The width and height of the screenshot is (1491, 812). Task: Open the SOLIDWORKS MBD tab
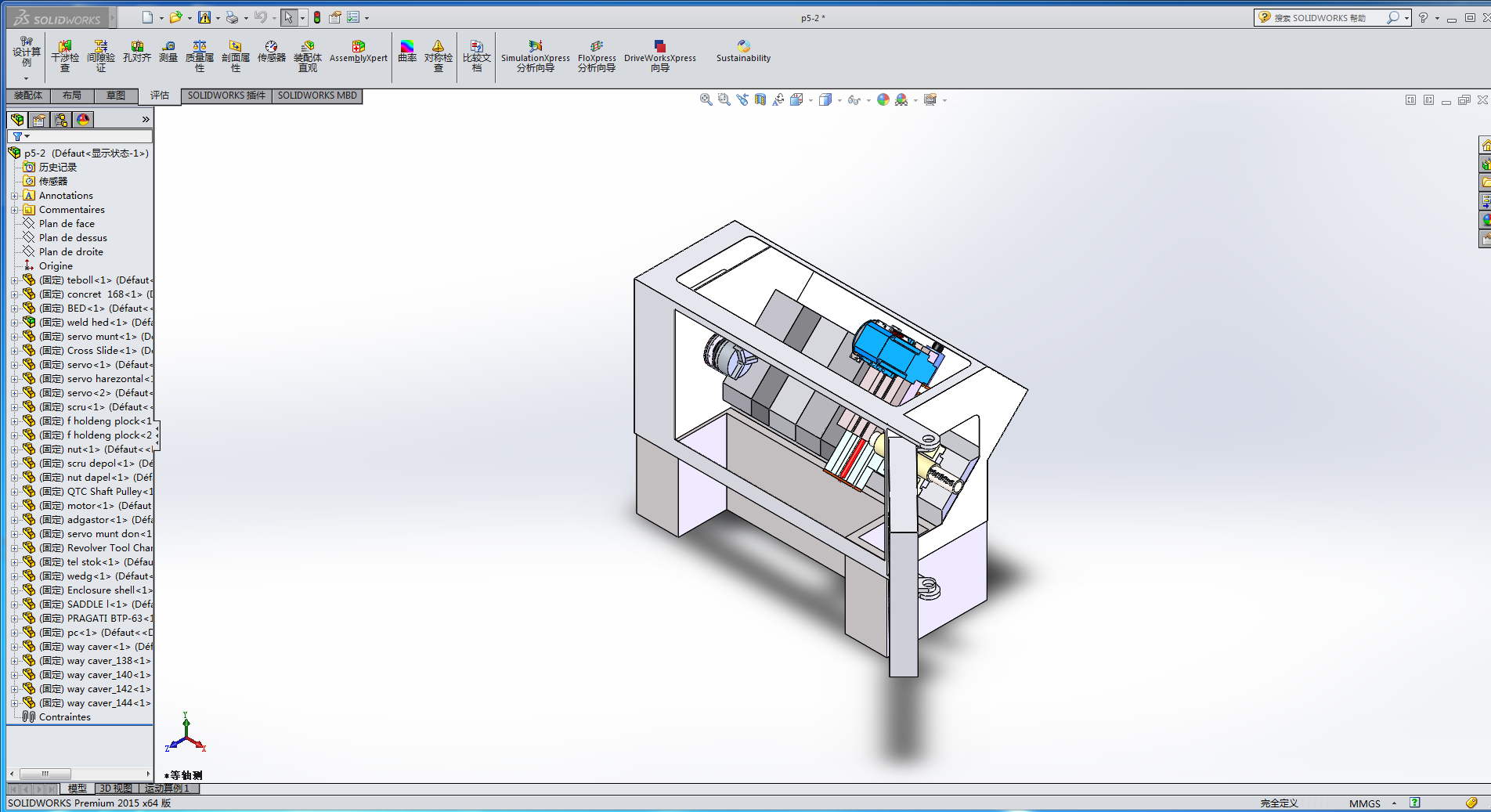click(316, 96)
